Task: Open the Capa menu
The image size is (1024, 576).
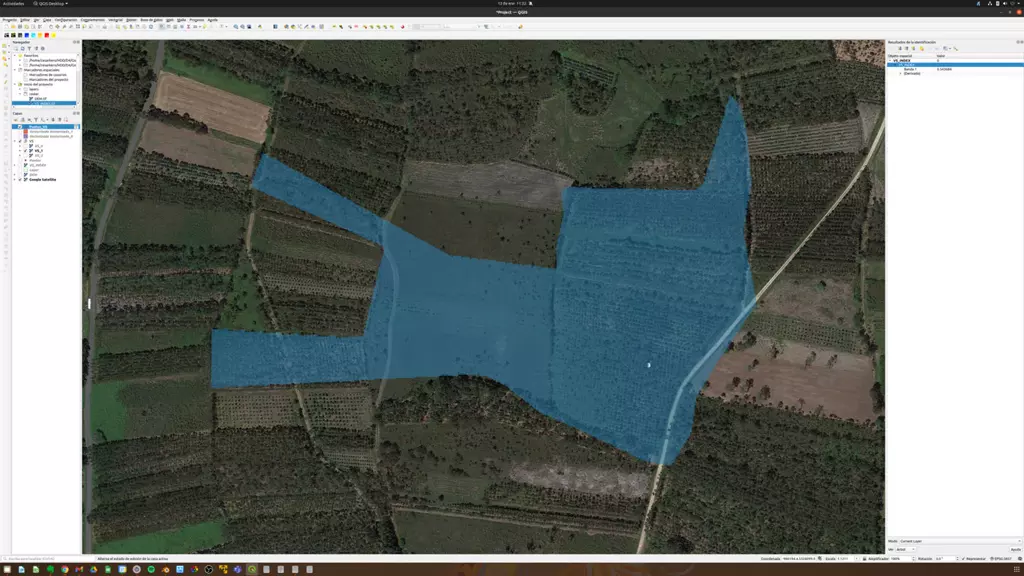Action: tap(47, 20)
